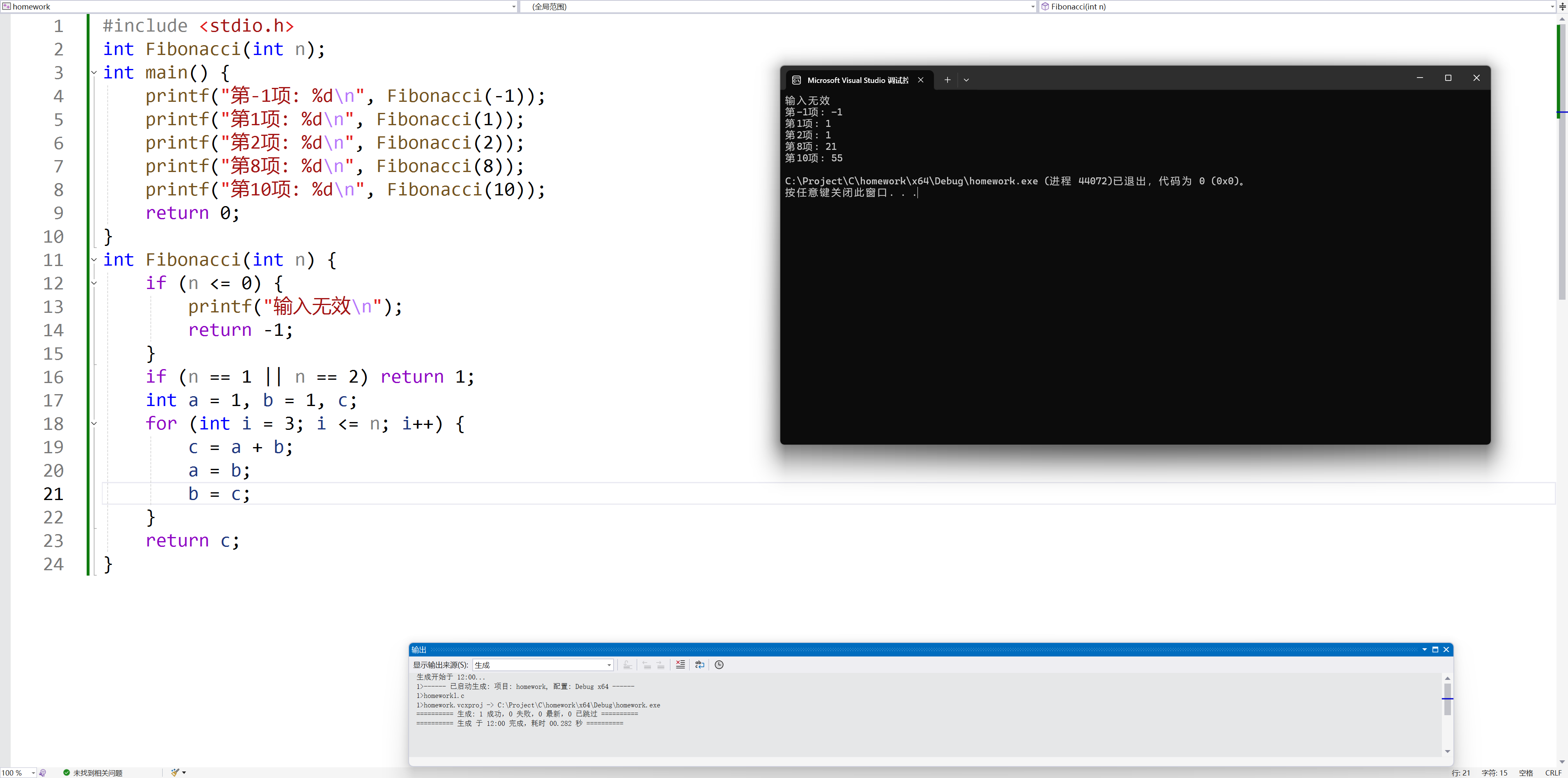This screenshot has height=778, width=1568.
Task: Open the output source dropdown showing 生成
Action: 543,665
